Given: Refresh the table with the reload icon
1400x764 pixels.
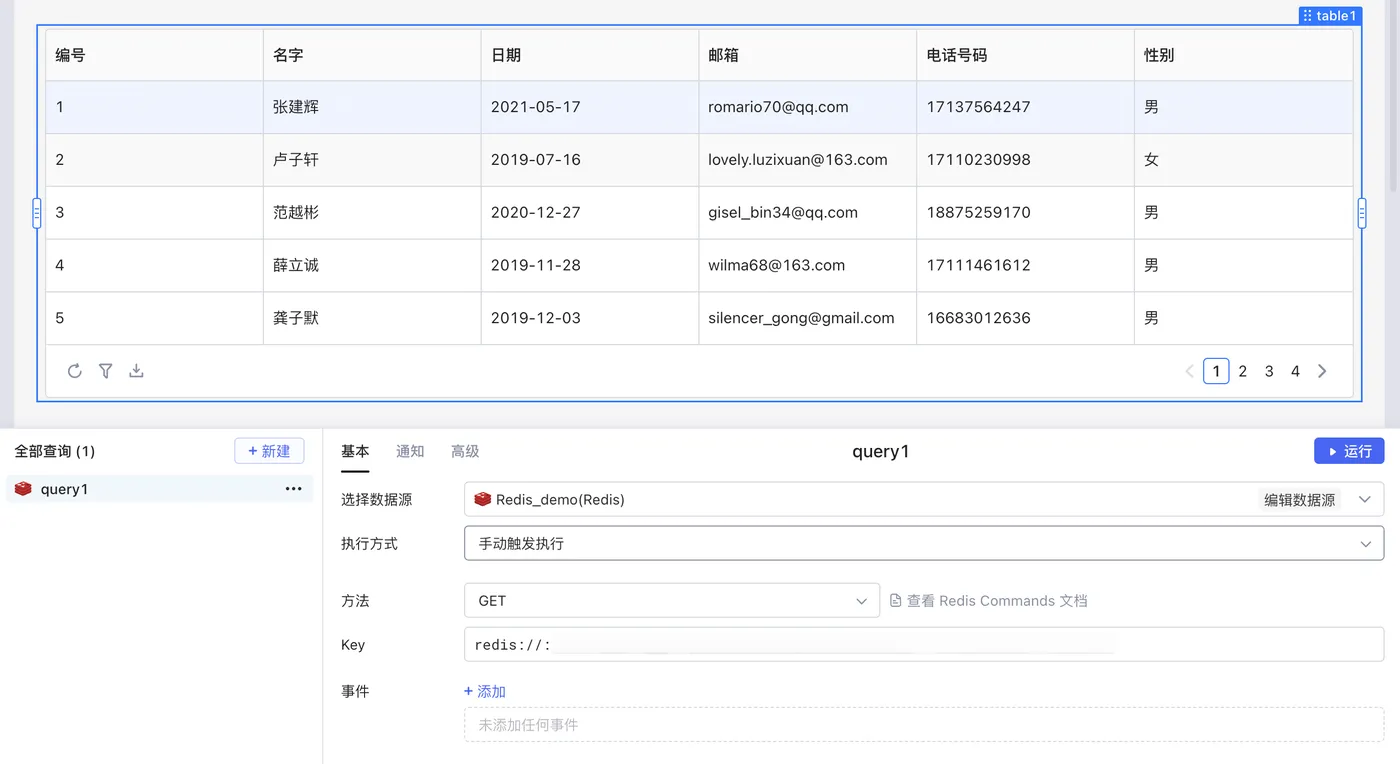Looking at the screenshot, I should tap(74, 371).
